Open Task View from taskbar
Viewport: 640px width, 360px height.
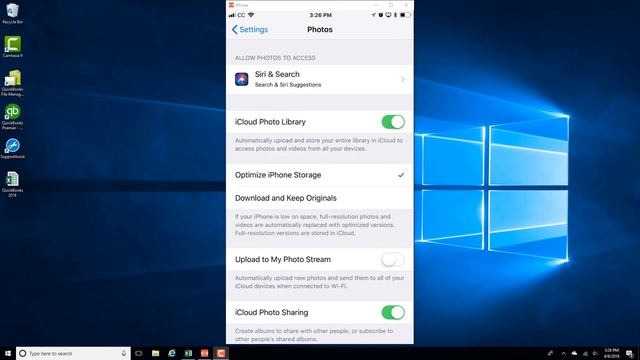139,353
